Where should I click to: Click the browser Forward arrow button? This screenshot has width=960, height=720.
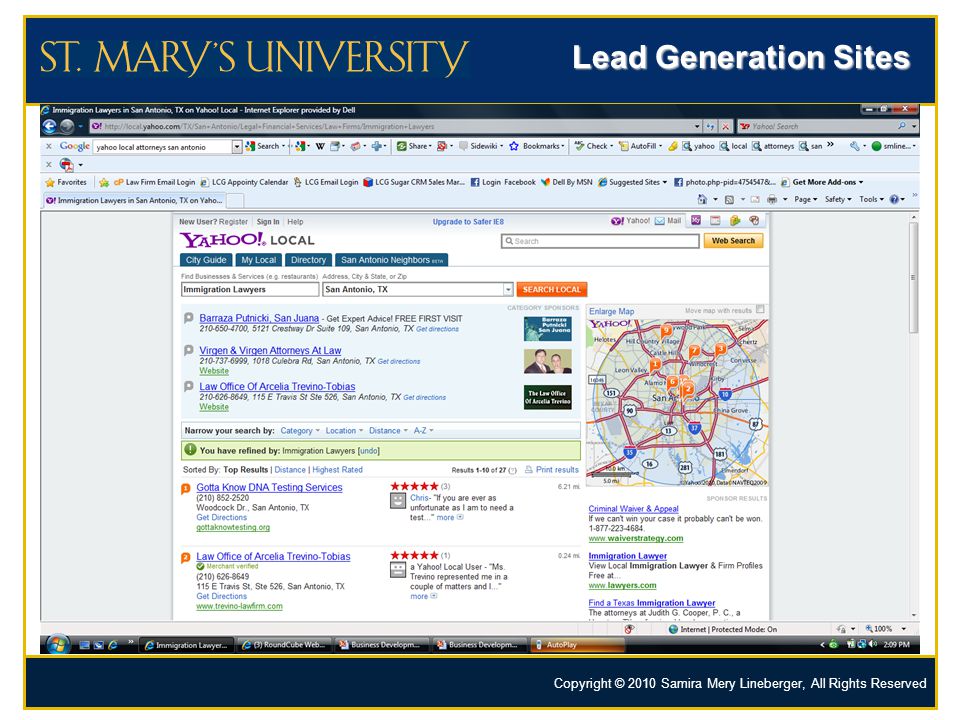click(x=67, y=126)
